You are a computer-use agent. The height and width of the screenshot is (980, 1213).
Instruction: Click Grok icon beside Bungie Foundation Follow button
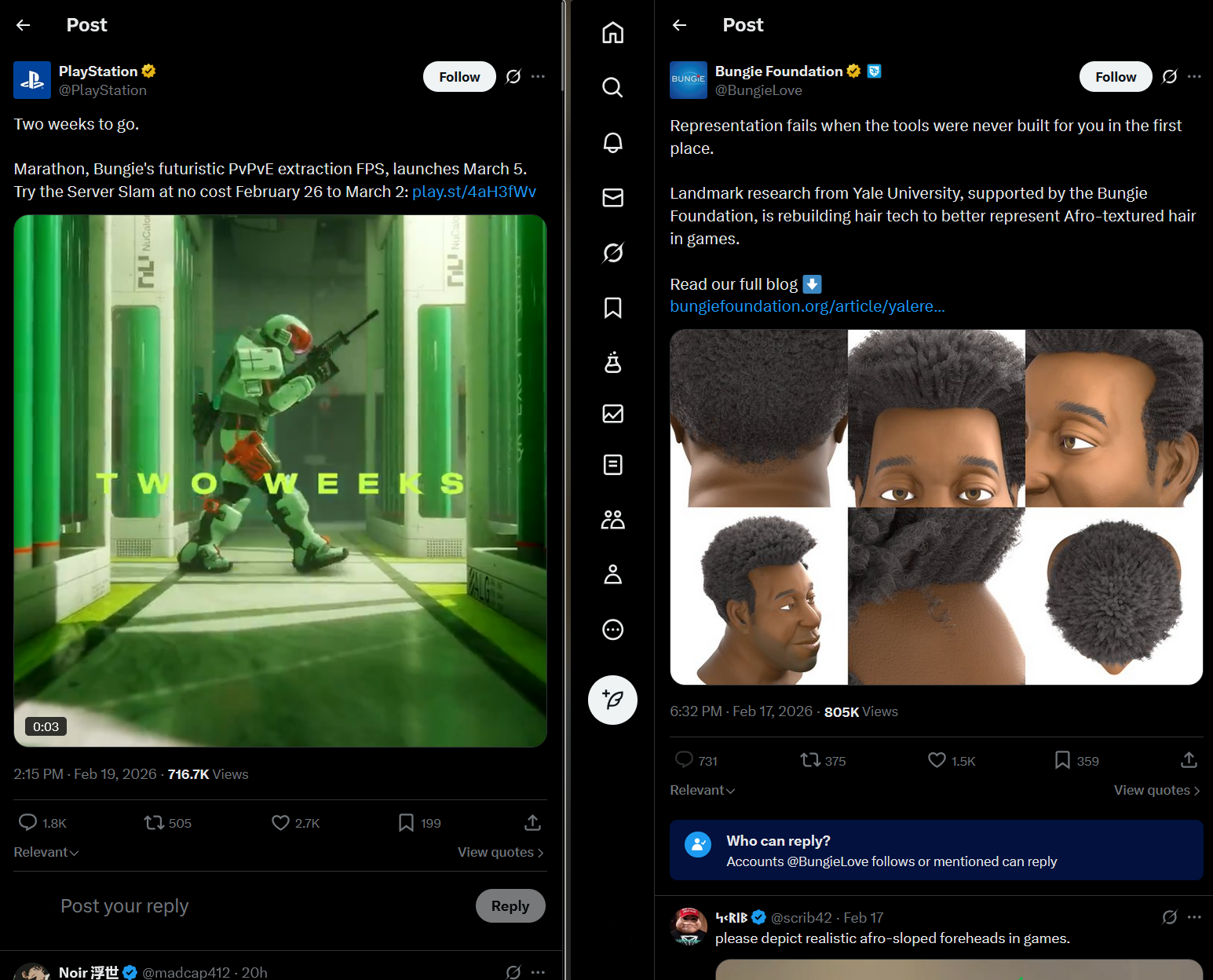(1170, 76)
